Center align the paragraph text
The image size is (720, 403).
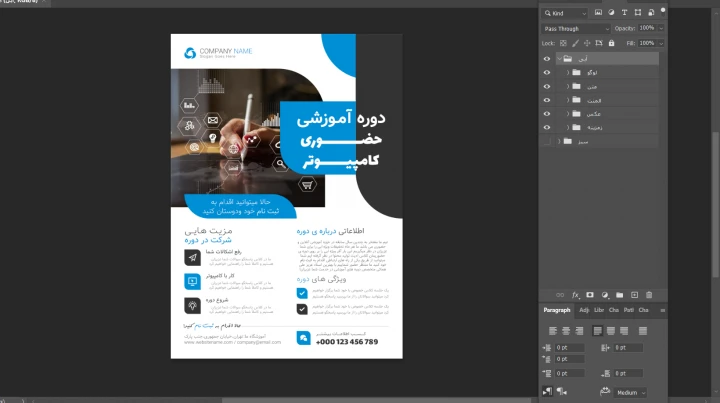pos(566,330)
